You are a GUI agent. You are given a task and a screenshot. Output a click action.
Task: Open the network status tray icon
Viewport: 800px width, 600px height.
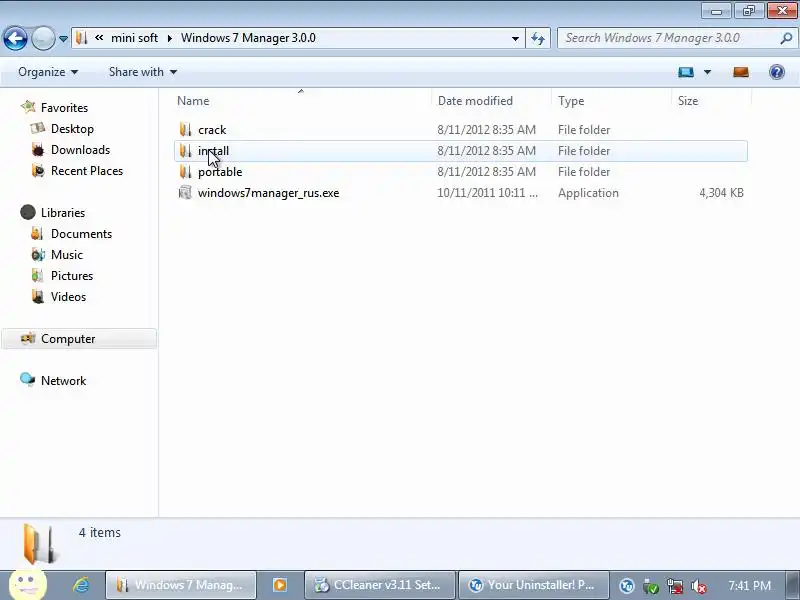(x=675, y=586)
